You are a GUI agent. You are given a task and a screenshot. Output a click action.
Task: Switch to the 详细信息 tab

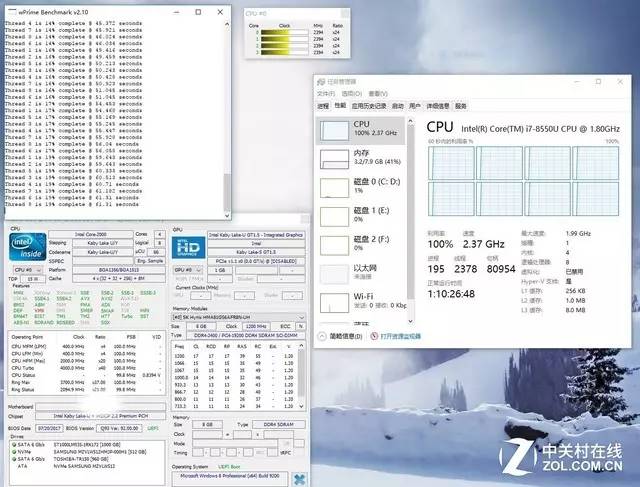point(438,106)
